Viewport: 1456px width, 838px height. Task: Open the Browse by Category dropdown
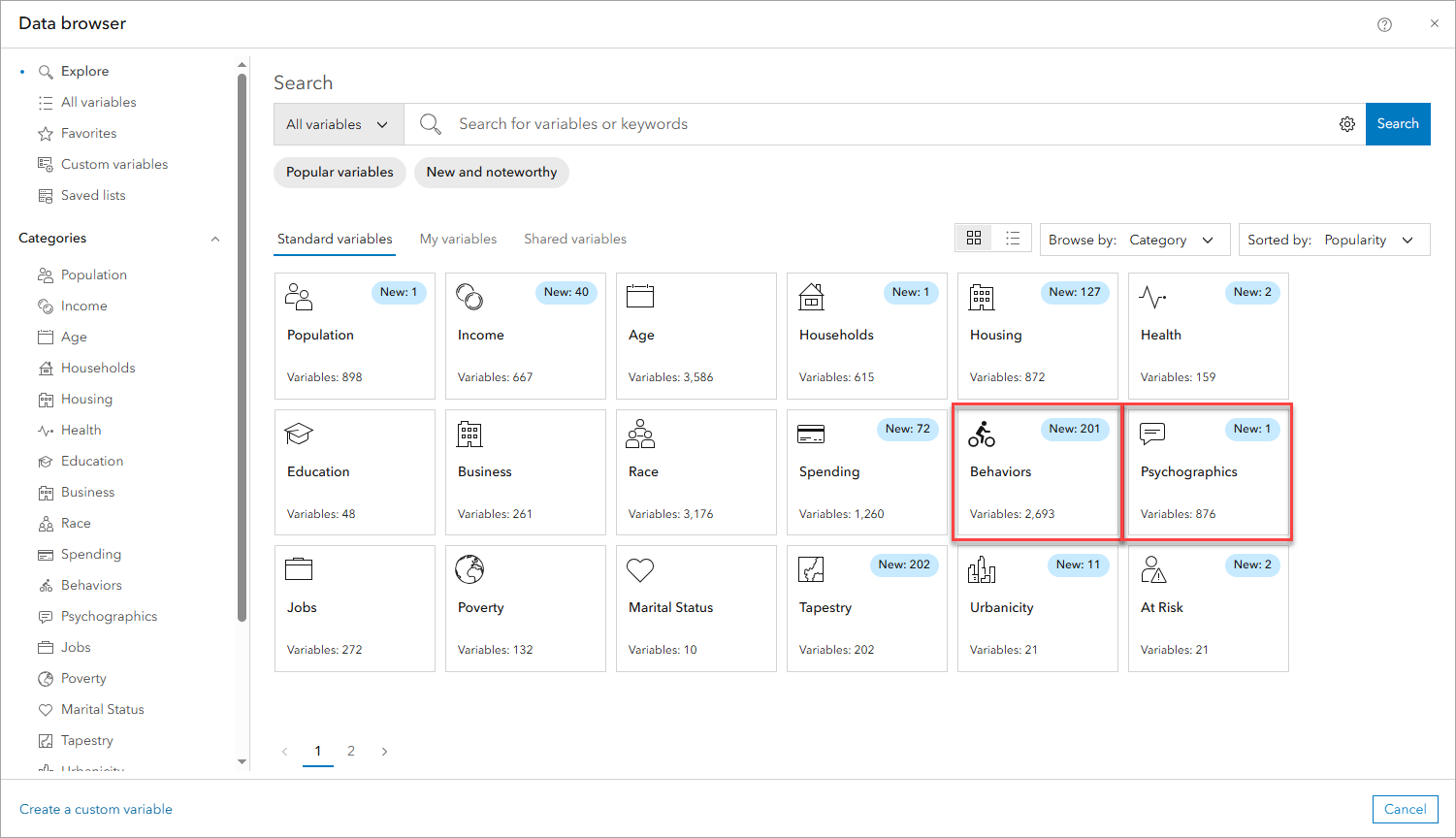tap(1135, 240)
